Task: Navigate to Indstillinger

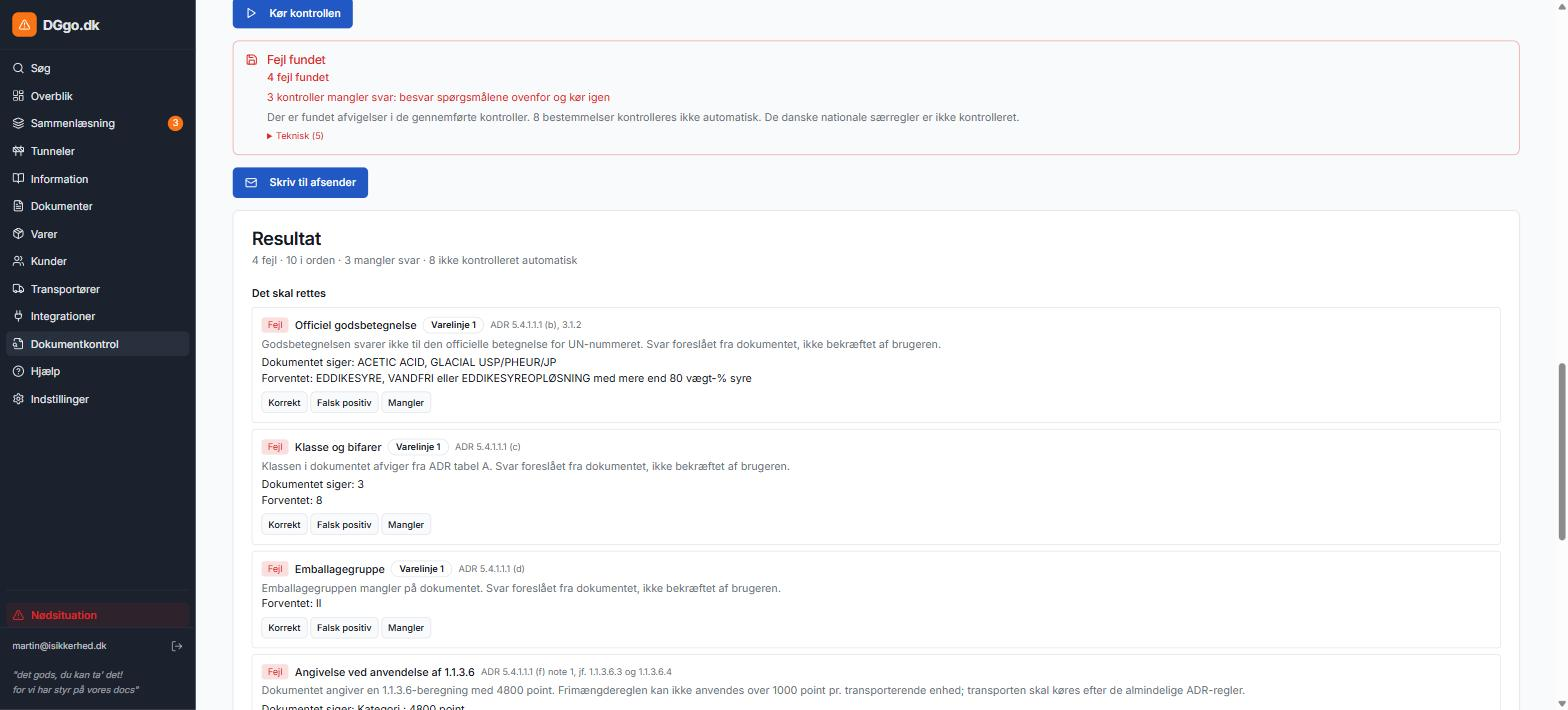Action: [98, 399]
